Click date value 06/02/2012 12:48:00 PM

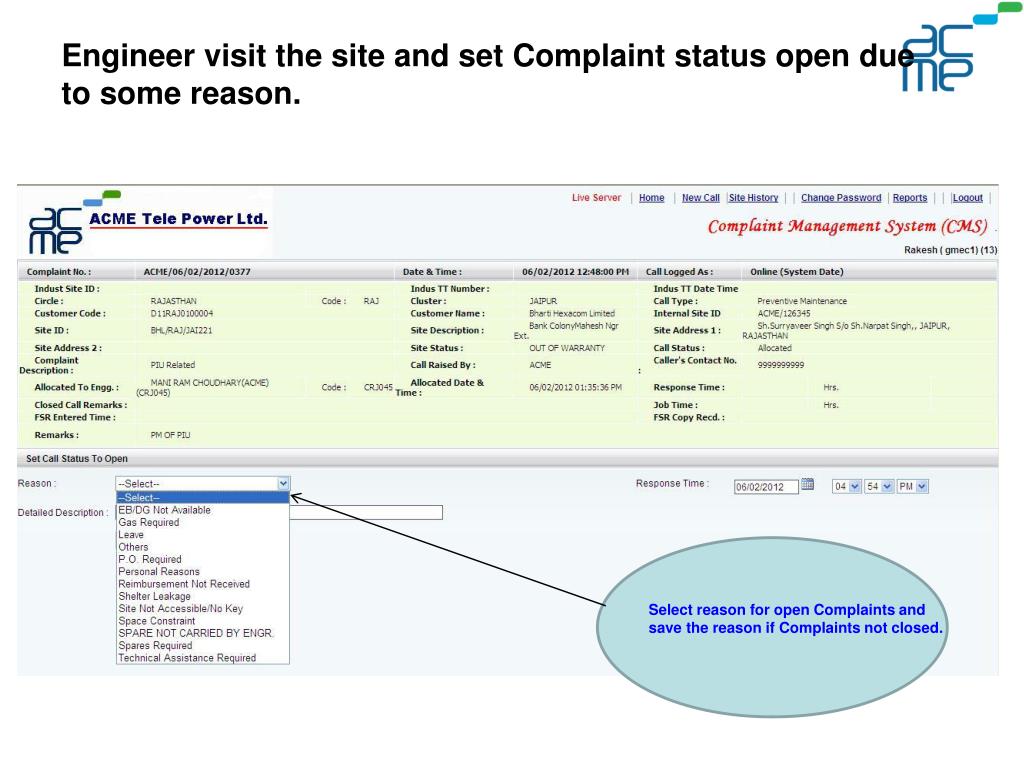(575, 272)
